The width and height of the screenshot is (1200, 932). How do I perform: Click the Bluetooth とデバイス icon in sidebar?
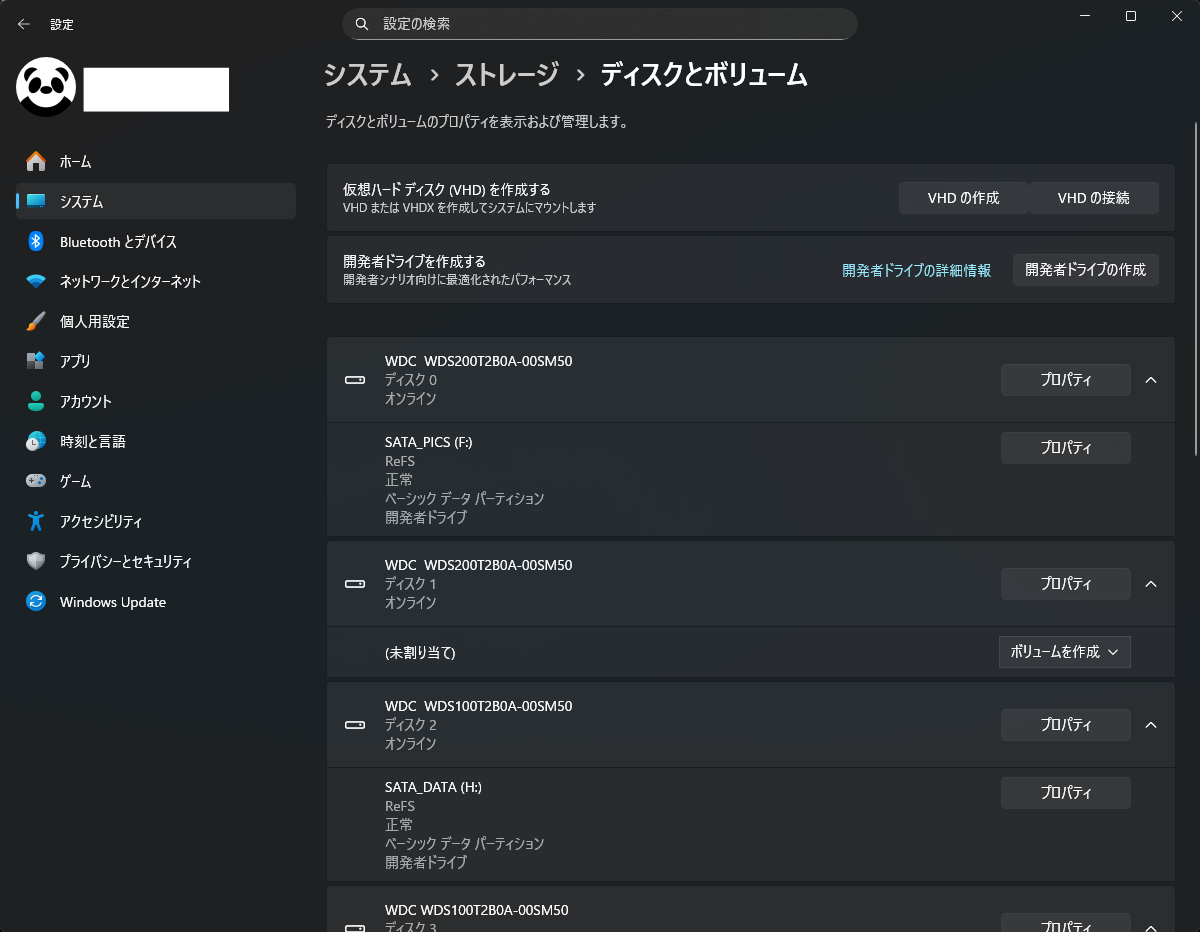tap(36, 241)
